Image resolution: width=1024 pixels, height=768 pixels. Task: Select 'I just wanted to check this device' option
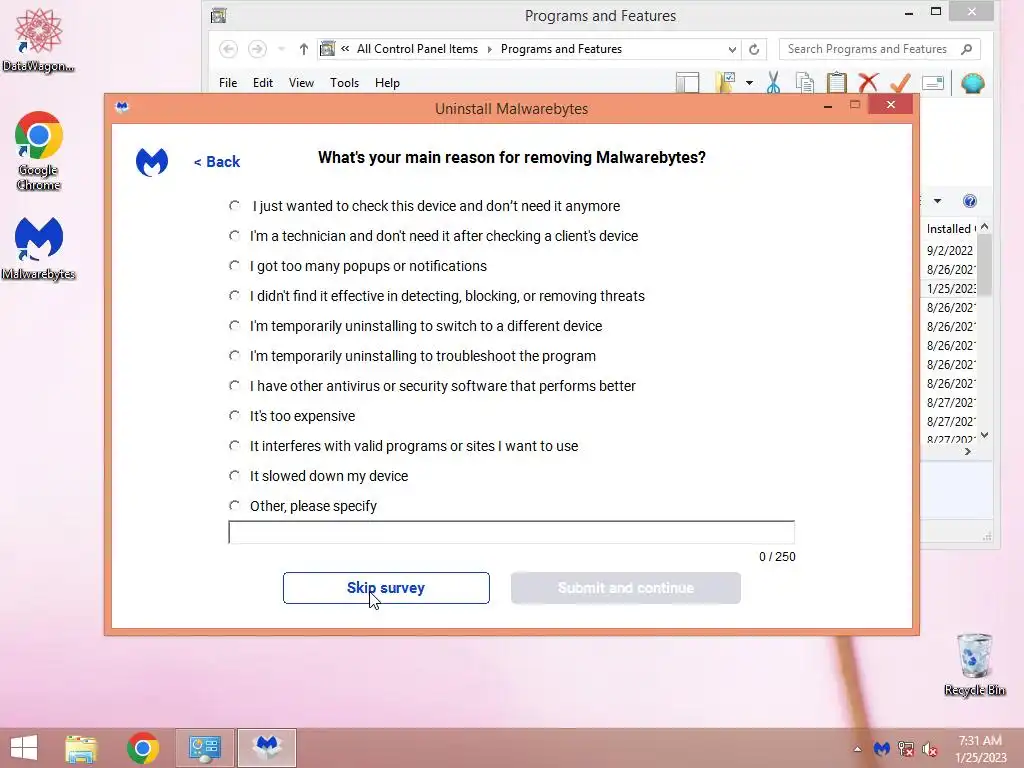point(234,206)
